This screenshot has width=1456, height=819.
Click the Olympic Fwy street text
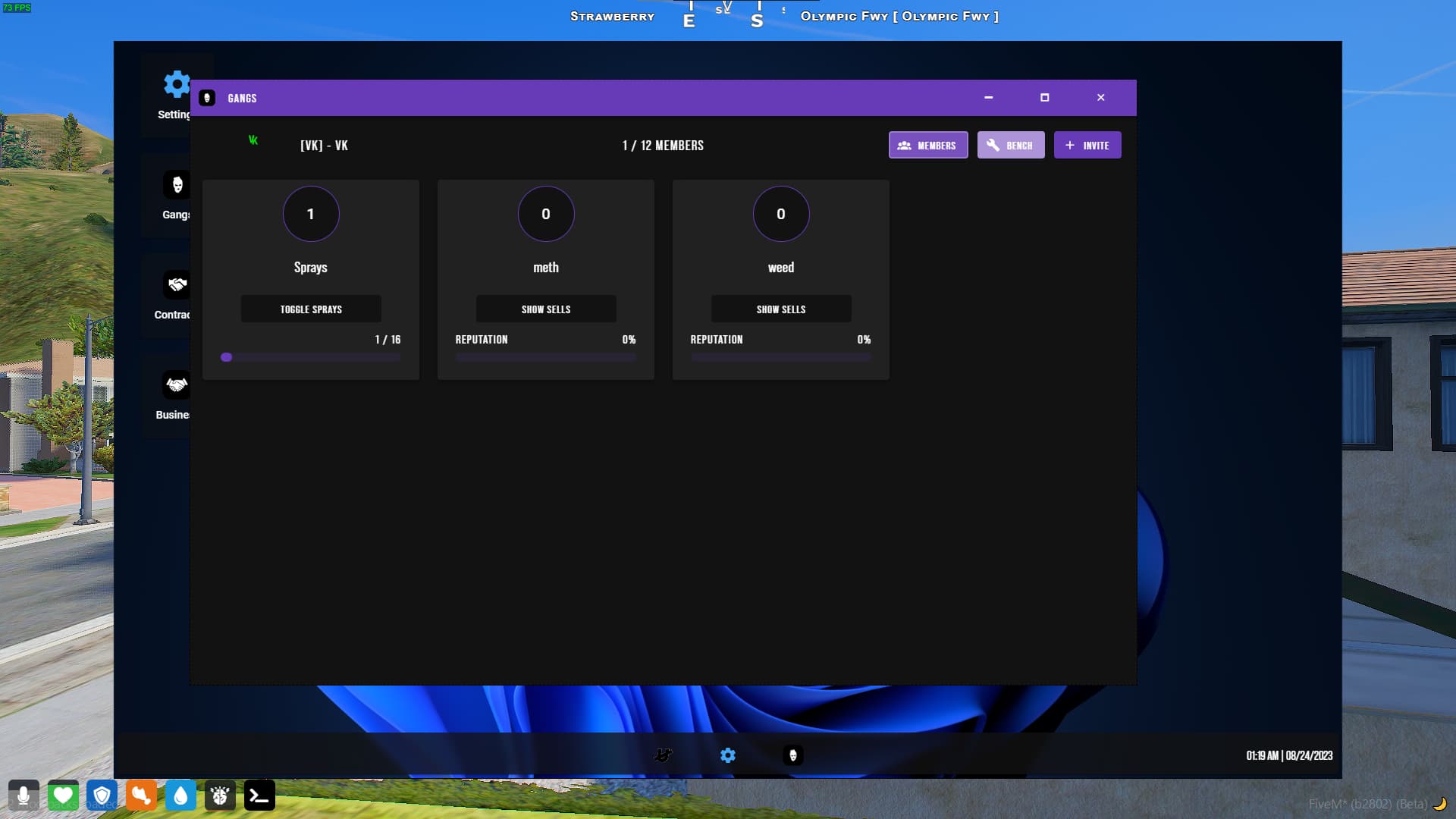899,17
